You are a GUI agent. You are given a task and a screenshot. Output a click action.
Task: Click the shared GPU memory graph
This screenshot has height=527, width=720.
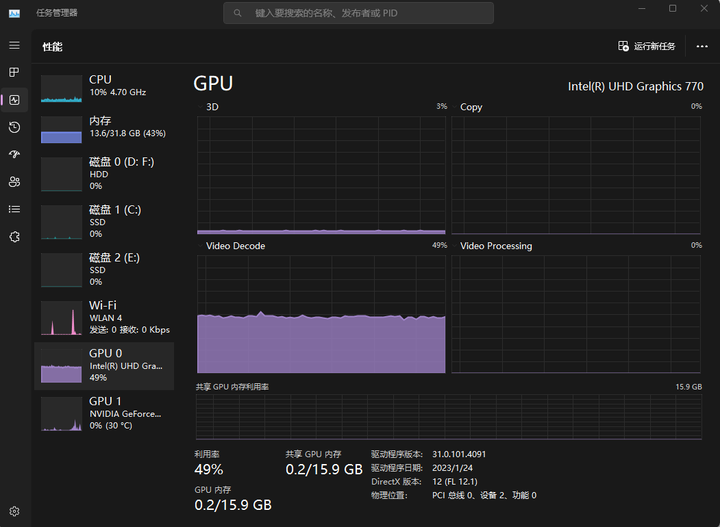(x=449, y=416)
